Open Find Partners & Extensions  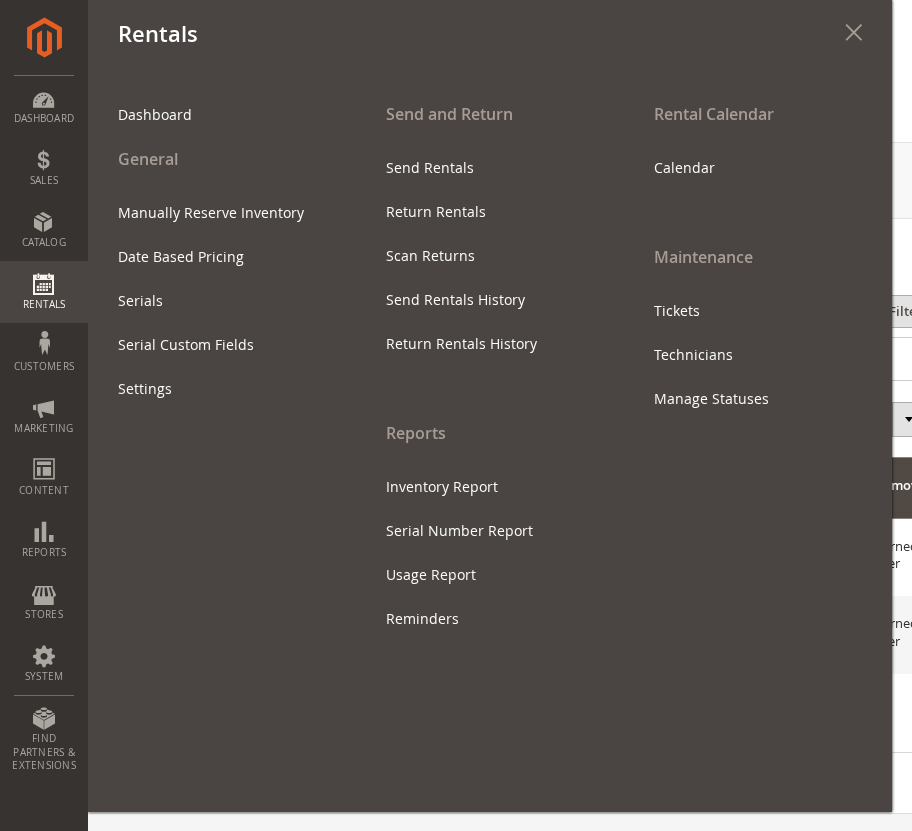44,740
